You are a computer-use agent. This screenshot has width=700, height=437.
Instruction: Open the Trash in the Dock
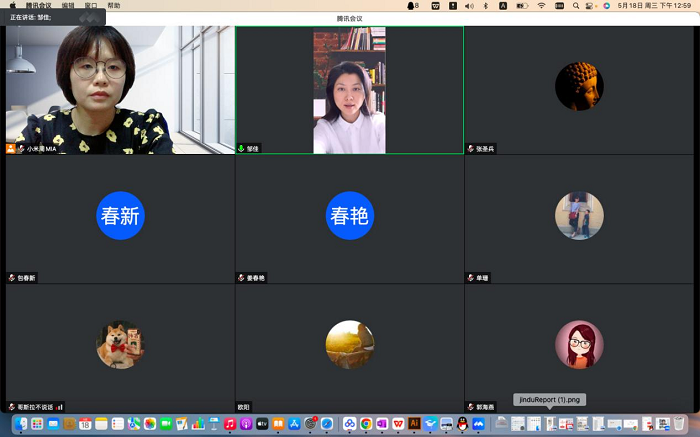pos(679,424)
